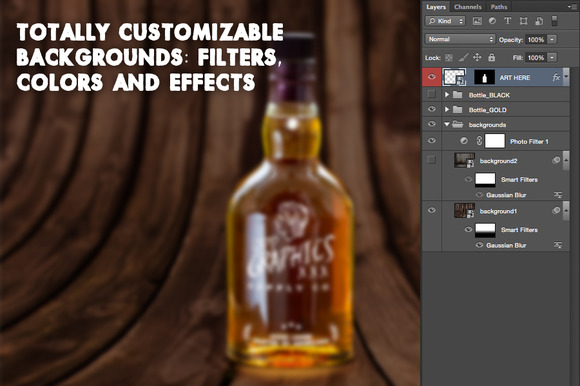Viewport: 580px width, 386px height.
Task: Filter layers by adjustment layers icon
Action: pyautogui.click(x=492, y=21)
